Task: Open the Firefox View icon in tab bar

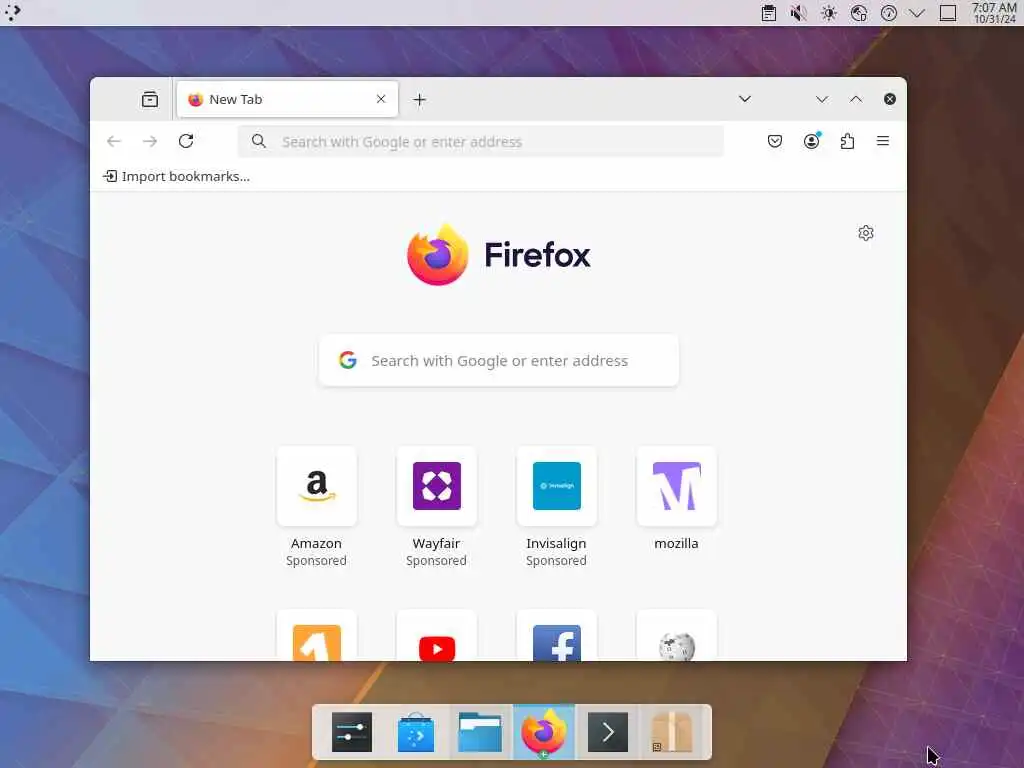Action: [x=150, y=99]
